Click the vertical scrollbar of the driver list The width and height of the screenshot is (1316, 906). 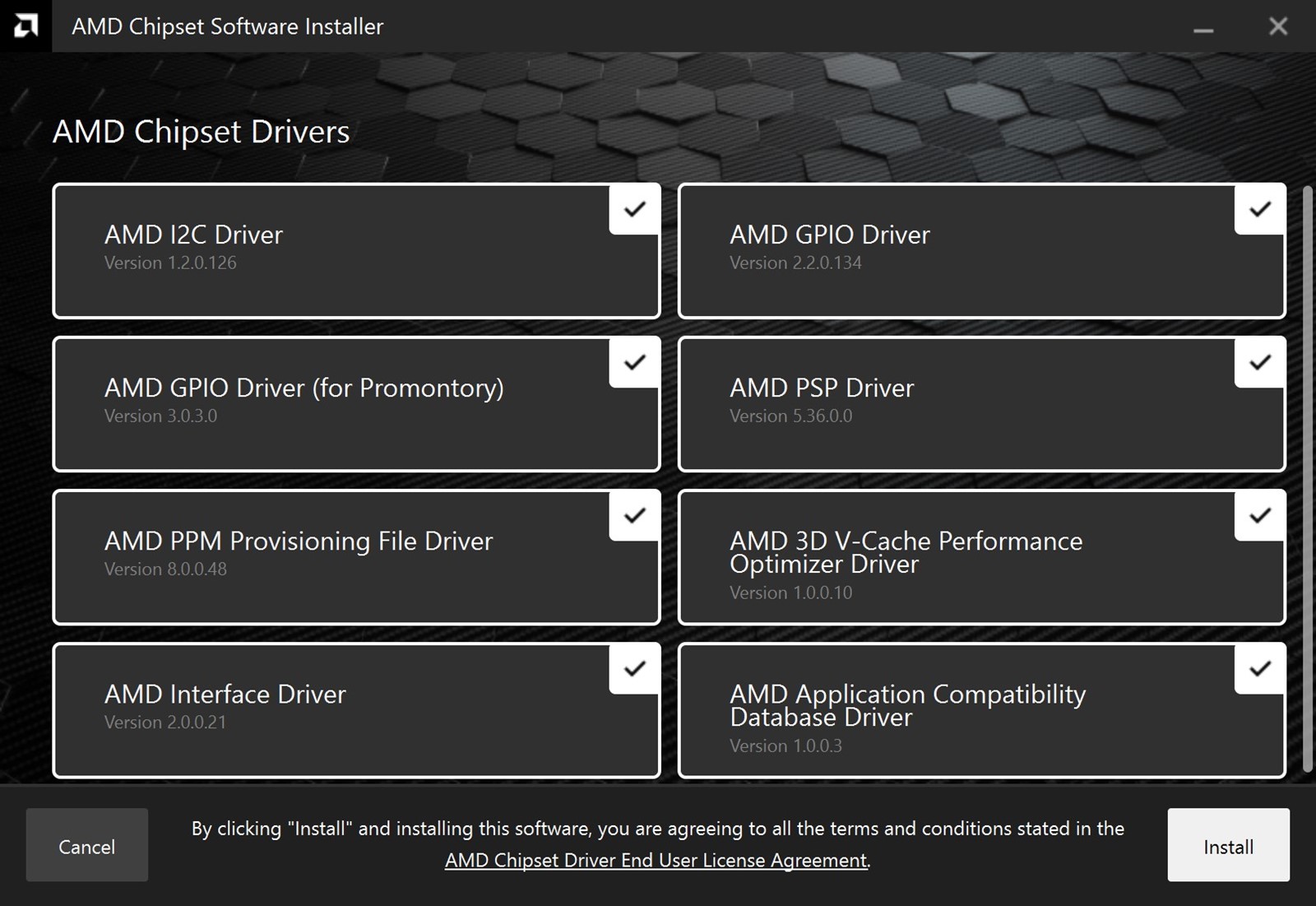tap(1308, 479)
